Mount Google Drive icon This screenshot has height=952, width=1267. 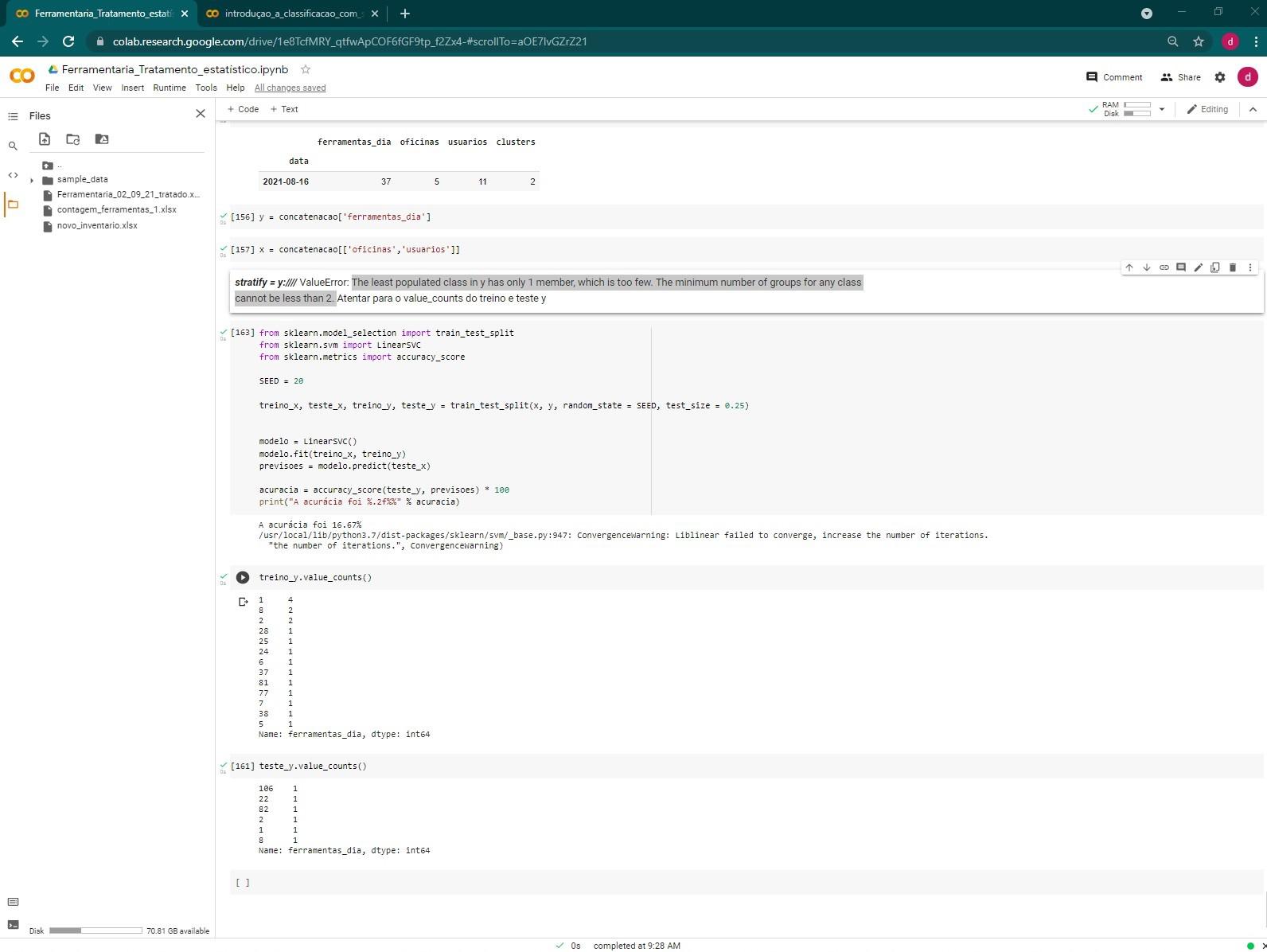[x=102, y=139]
